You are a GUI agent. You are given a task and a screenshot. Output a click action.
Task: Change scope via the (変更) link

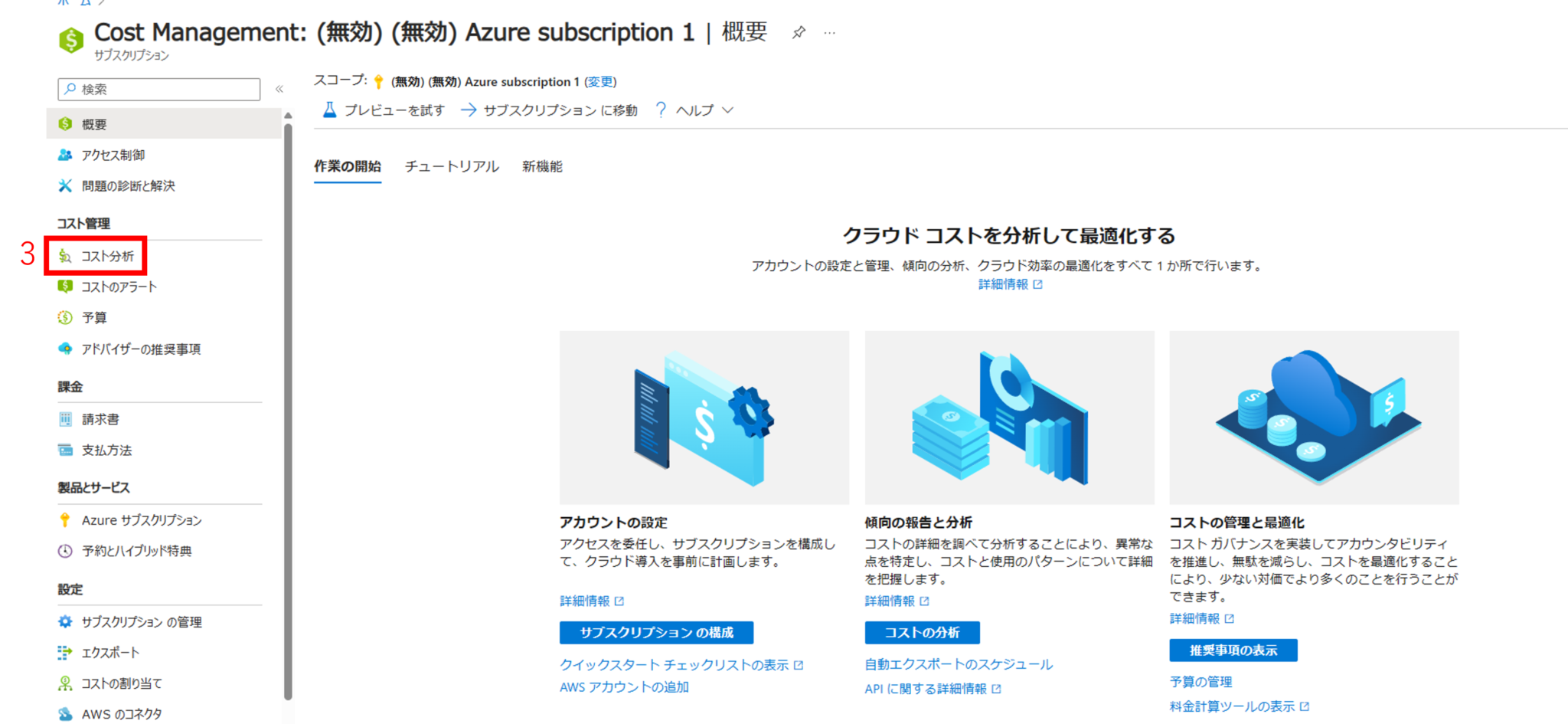coord(602,82)
